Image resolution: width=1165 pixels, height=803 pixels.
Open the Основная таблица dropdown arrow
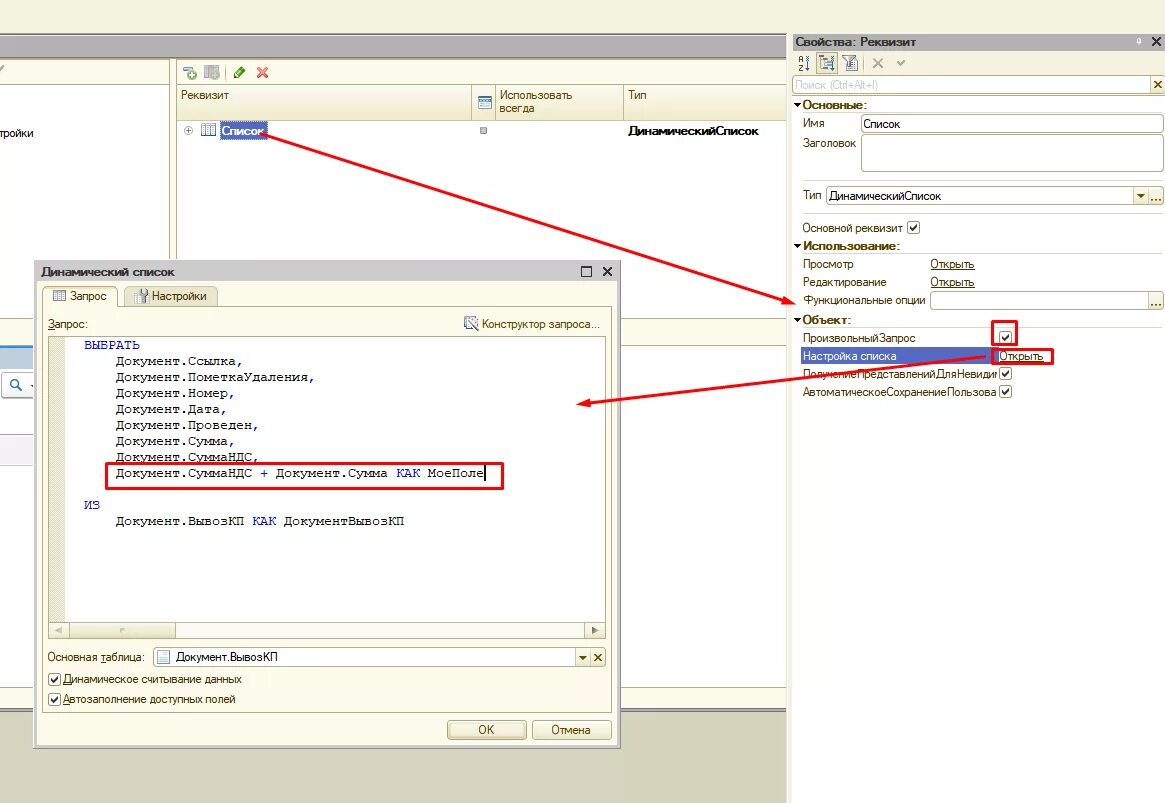582,657
